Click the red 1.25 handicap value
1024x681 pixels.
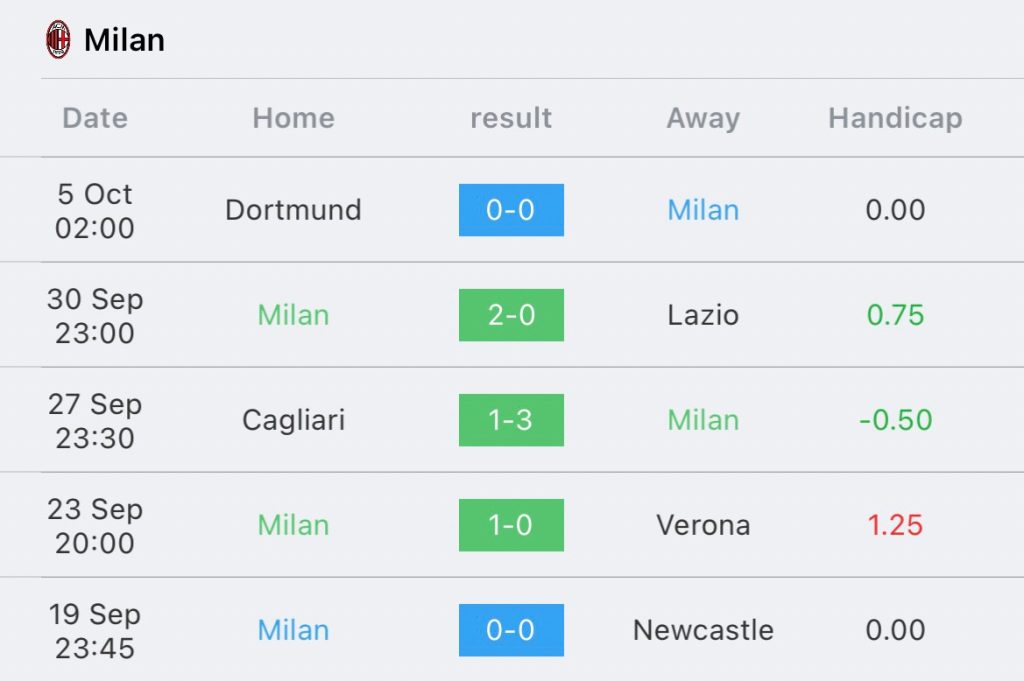[x=895, y=526]
